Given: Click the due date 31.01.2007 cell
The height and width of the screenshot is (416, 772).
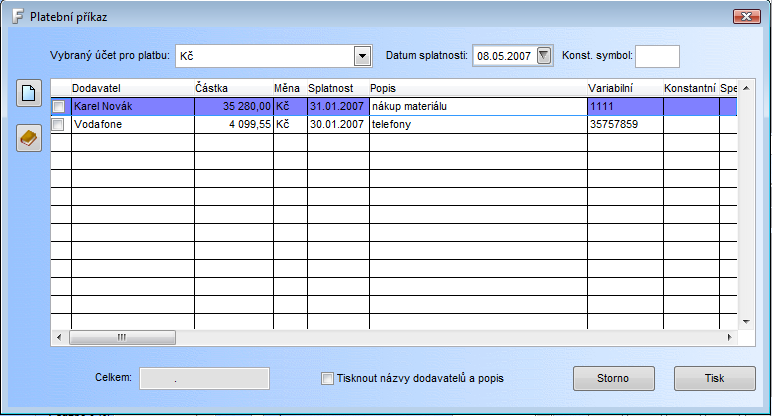Looking at the screenshot, I should point(338,106).
